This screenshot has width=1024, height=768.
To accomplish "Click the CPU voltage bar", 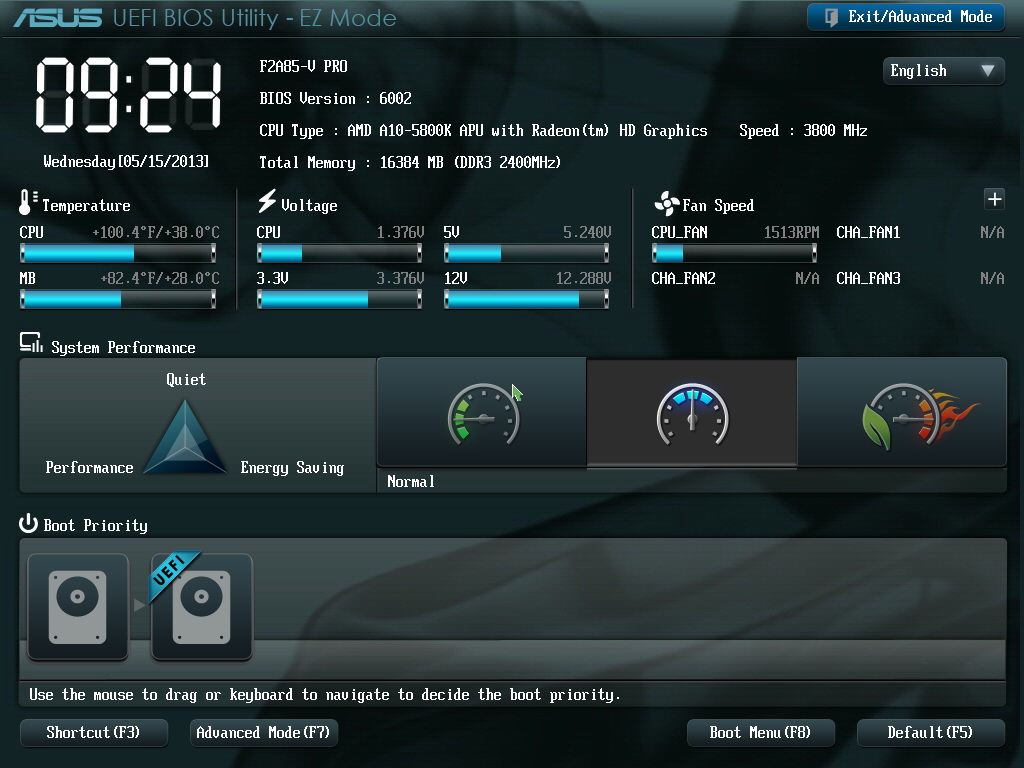I will (x=340, y=253).
